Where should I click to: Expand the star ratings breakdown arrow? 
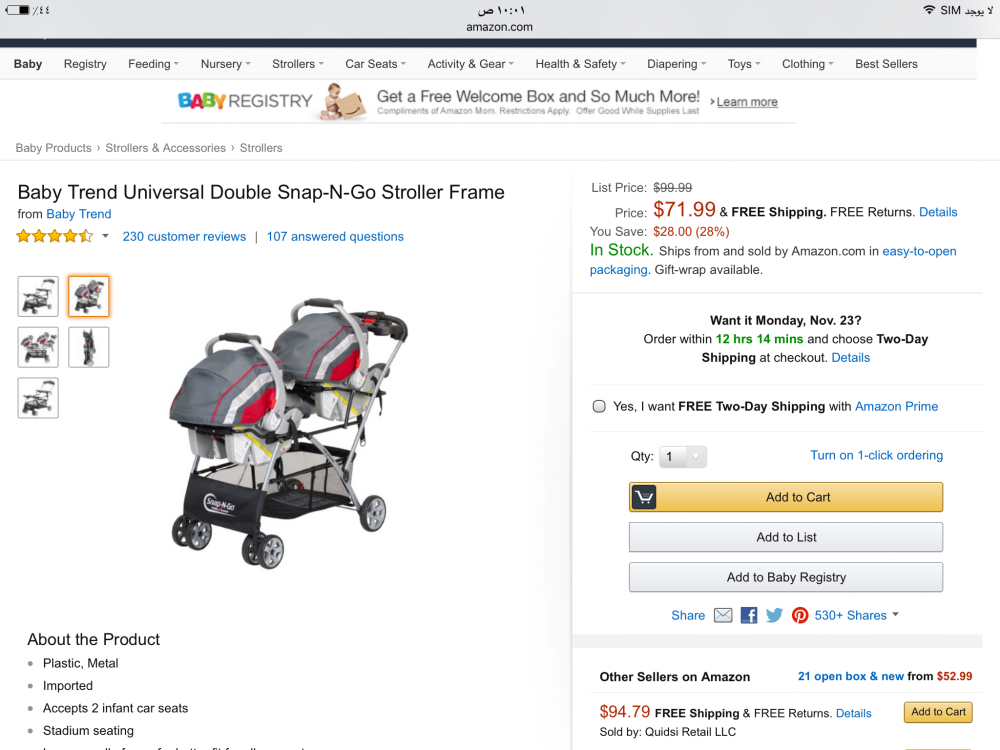pyautogui.click(x=106, y=237)
